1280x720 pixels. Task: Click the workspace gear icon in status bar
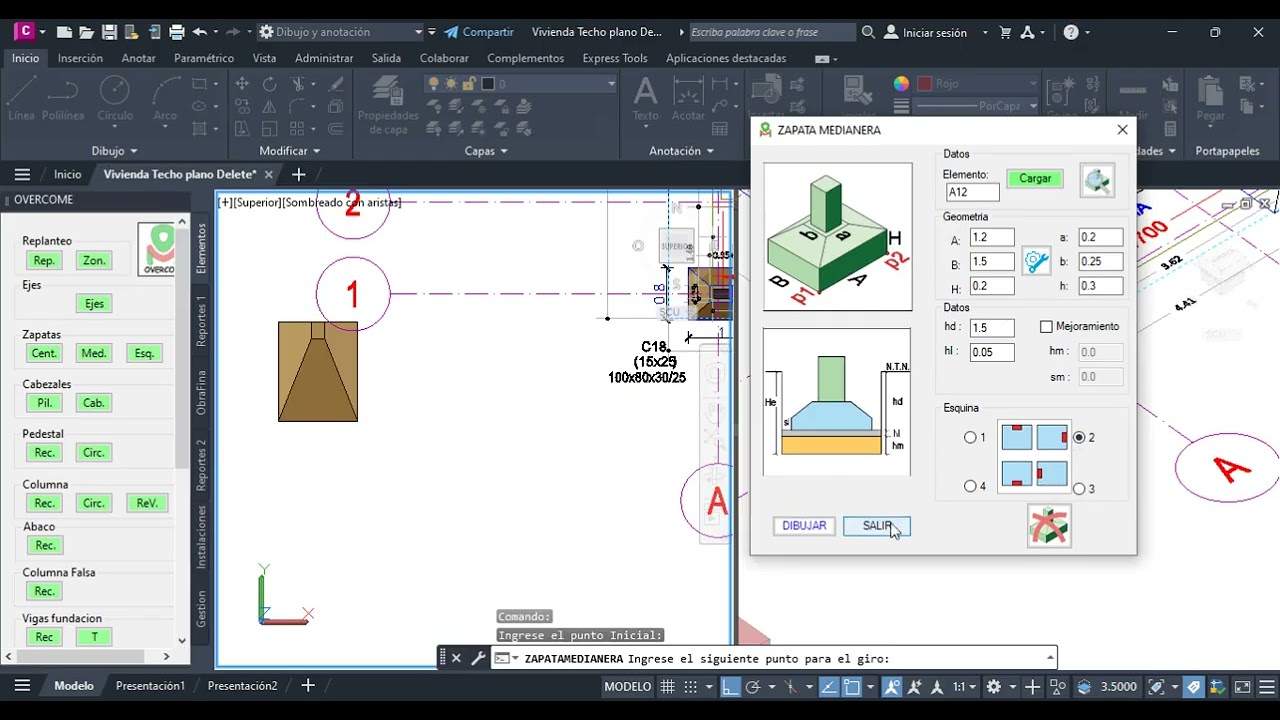coord(993,687)
